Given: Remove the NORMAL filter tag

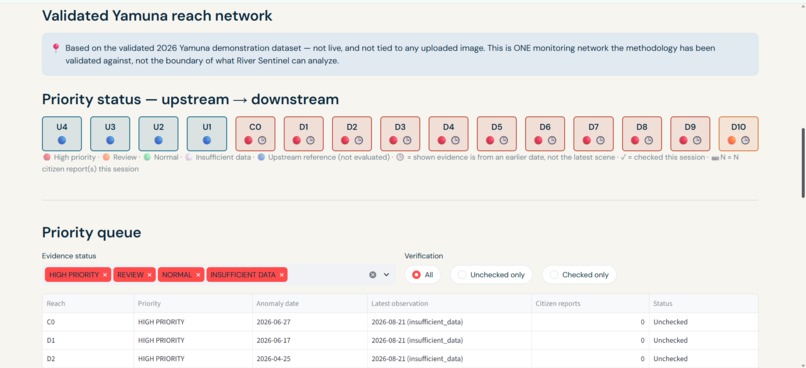Looking at the screenshot, I should [198, 275].
